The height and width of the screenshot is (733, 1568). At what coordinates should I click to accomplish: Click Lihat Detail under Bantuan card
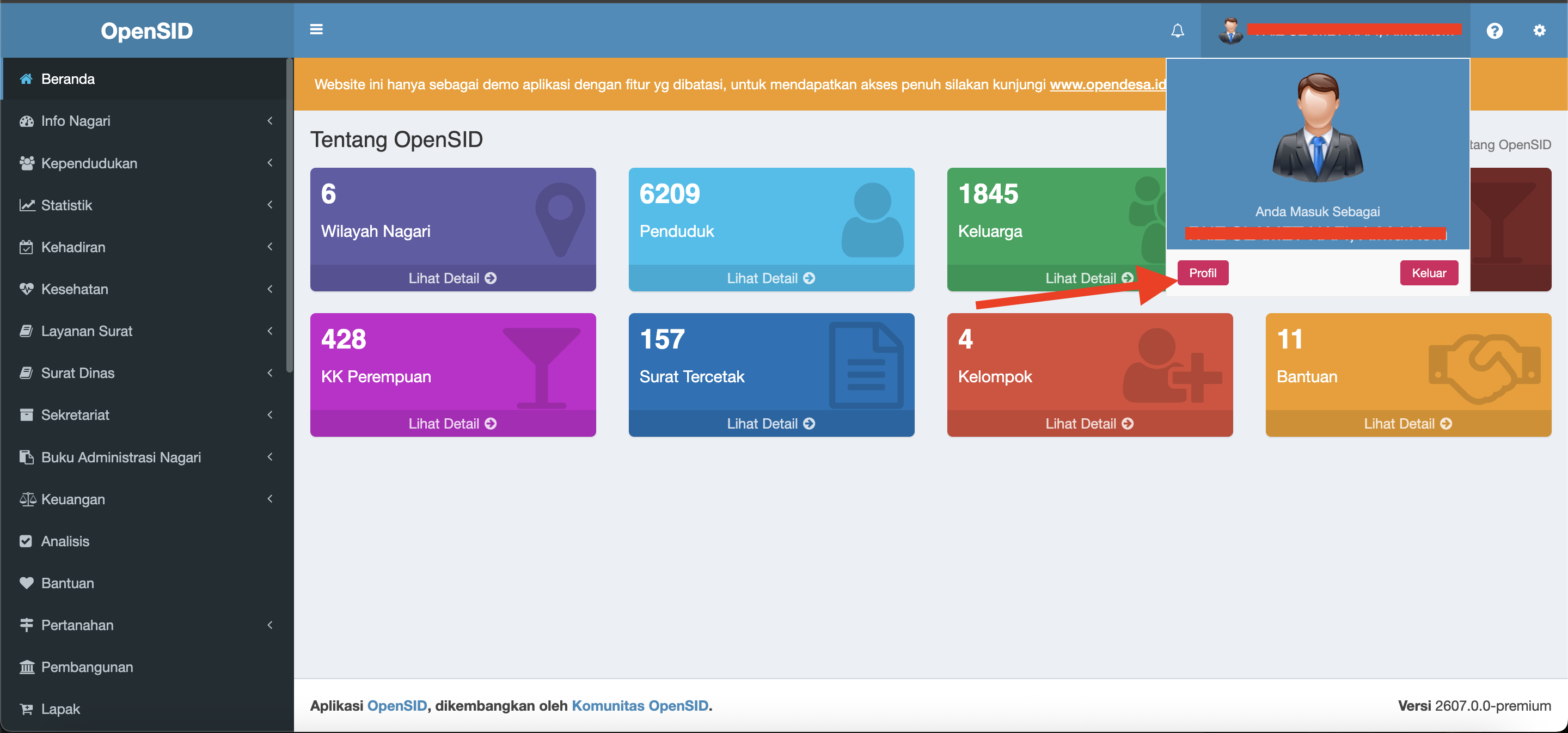pos(1408,424)
